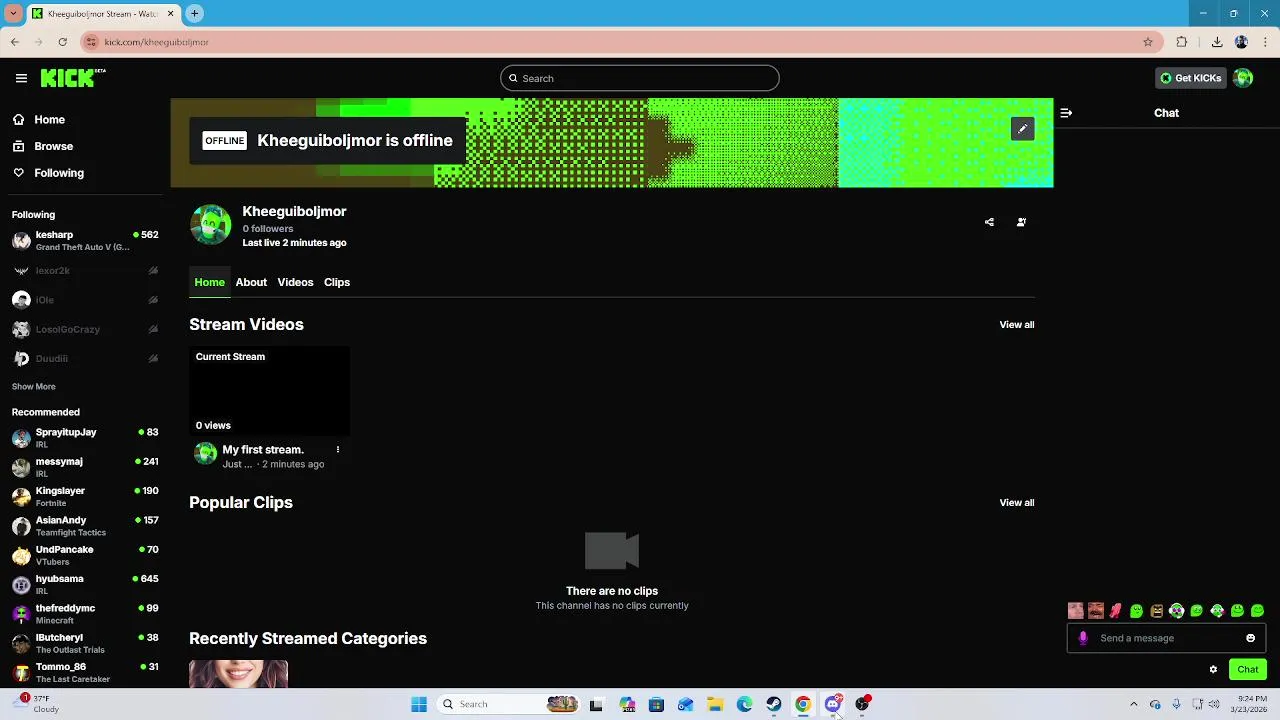Screen dimensions: 1280x720
Task: Expand following list with Show More
Action: (34, 387)
